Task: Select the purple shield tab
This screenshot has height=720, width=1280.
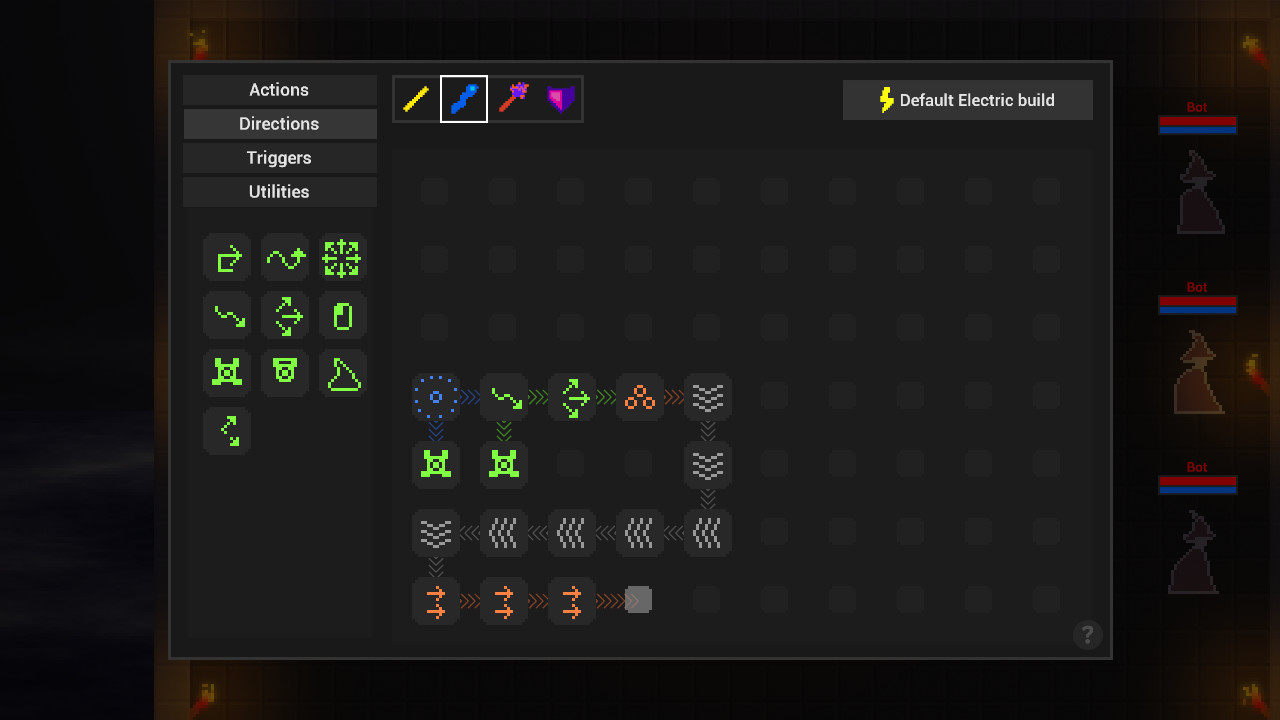Action: point(560,99)
